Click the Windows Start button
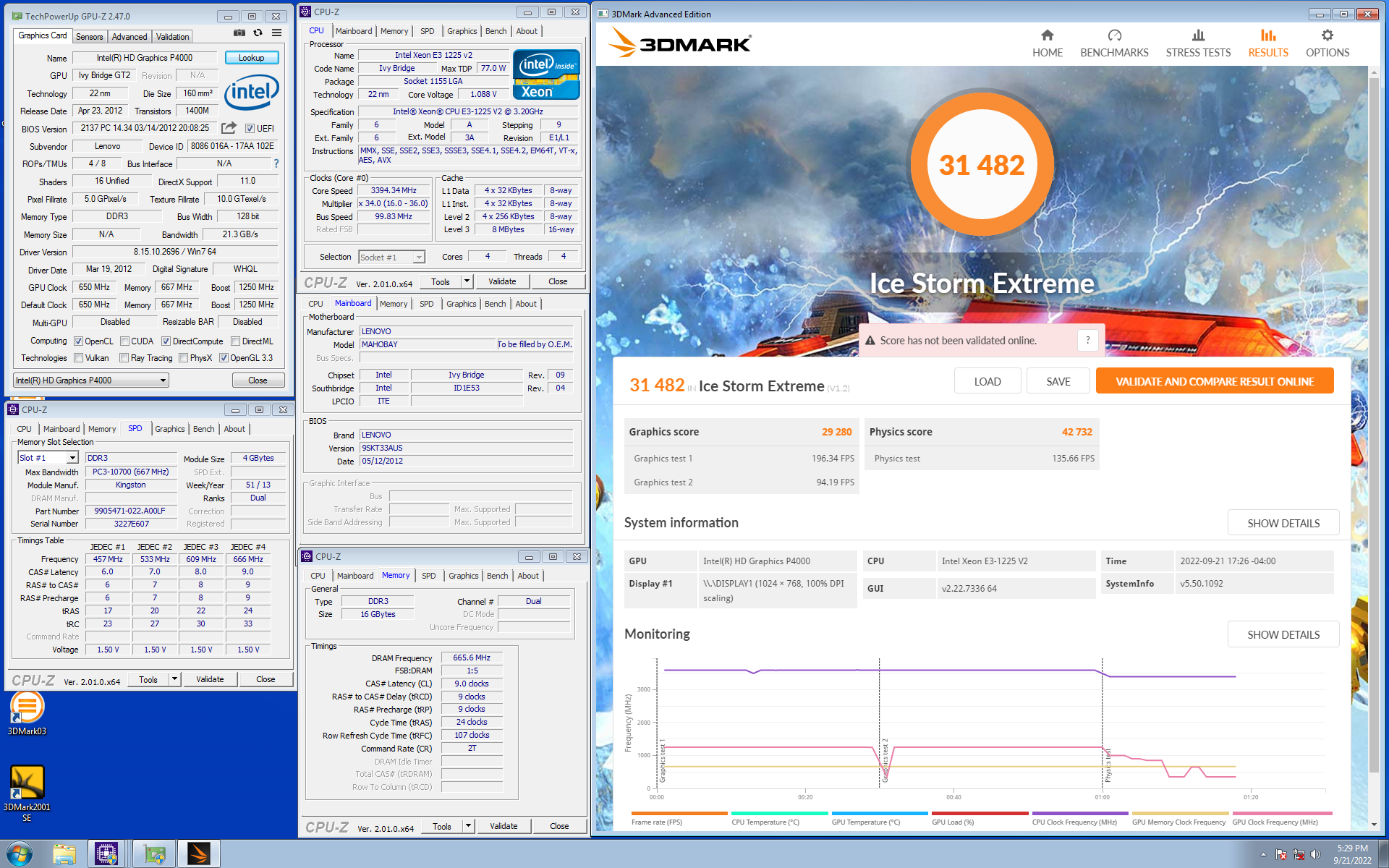Viewport: 1389px width, 868px height. 20,854
